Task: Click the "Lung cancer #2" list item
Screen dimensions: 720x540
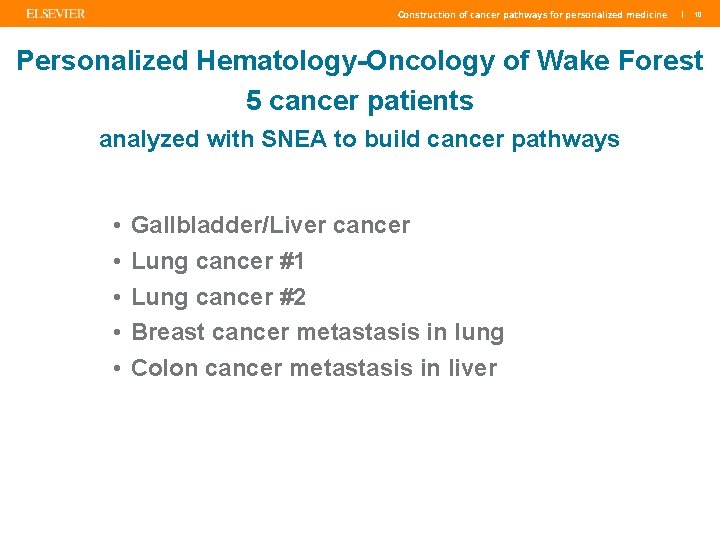Action: 218,297
